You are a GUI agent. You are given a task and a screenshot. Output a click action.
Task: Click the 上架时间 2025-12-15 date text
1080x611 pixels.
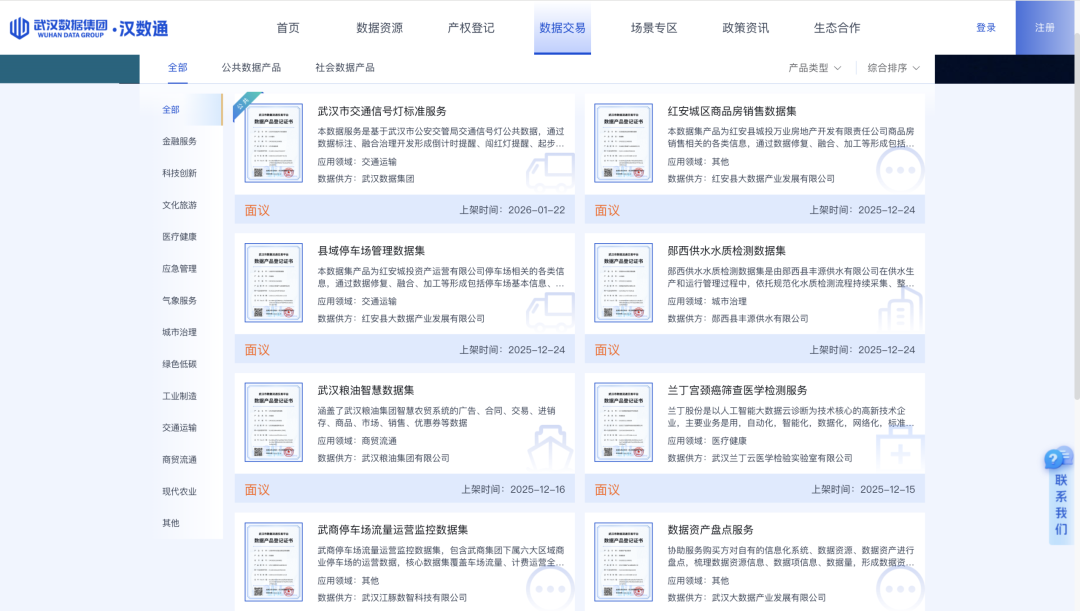pyautogui.click(x=862, y=490)
